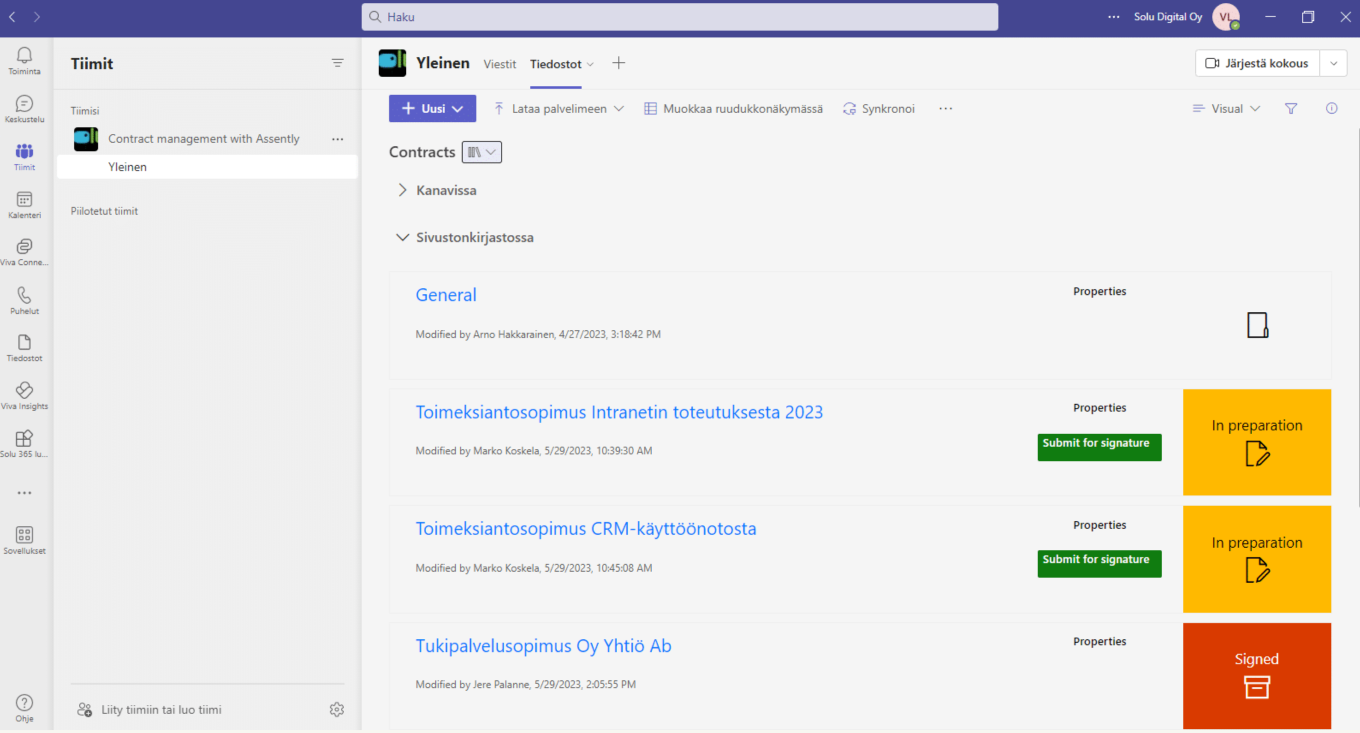The height and width of the screenshot is (733, 1360).
Task: Expand the Kanavissa section
Action: coord(403,190)
